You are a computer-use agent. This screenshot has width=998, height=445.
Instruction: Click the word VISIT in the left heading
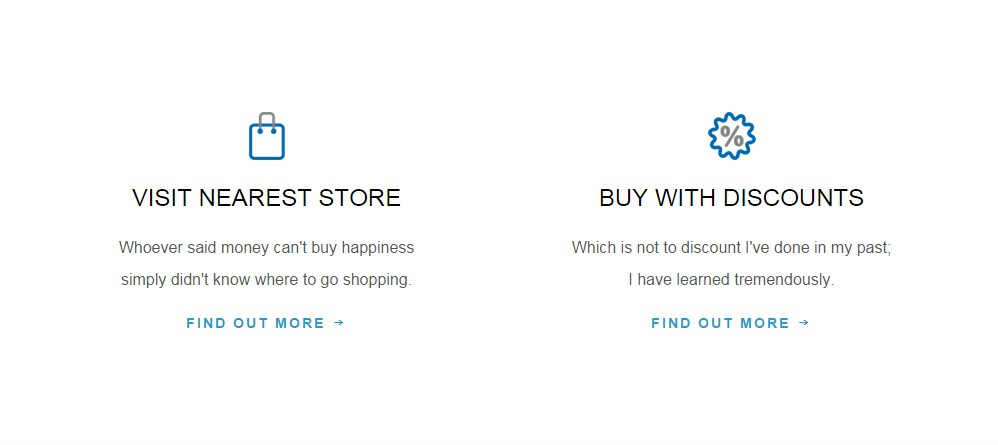(x=161, y=197)
